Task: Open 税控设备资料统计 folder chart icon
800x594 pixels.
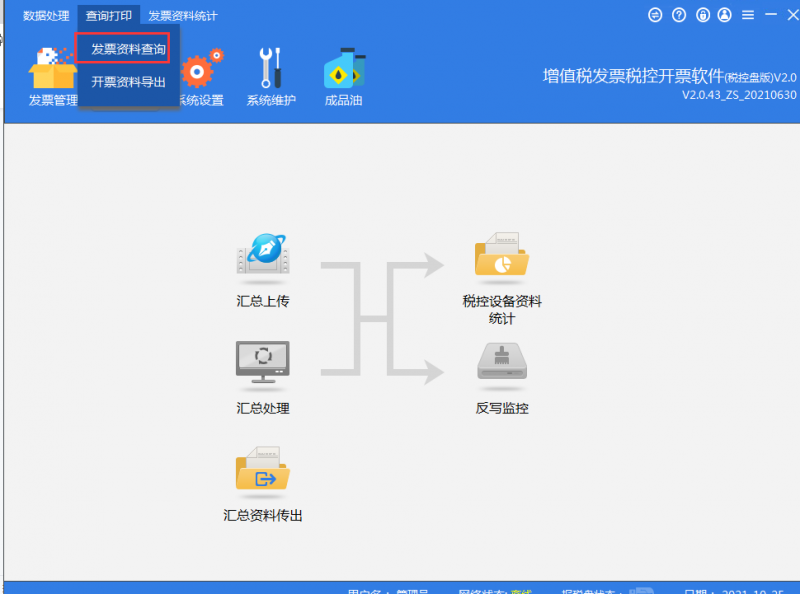Action: [501, 255]
